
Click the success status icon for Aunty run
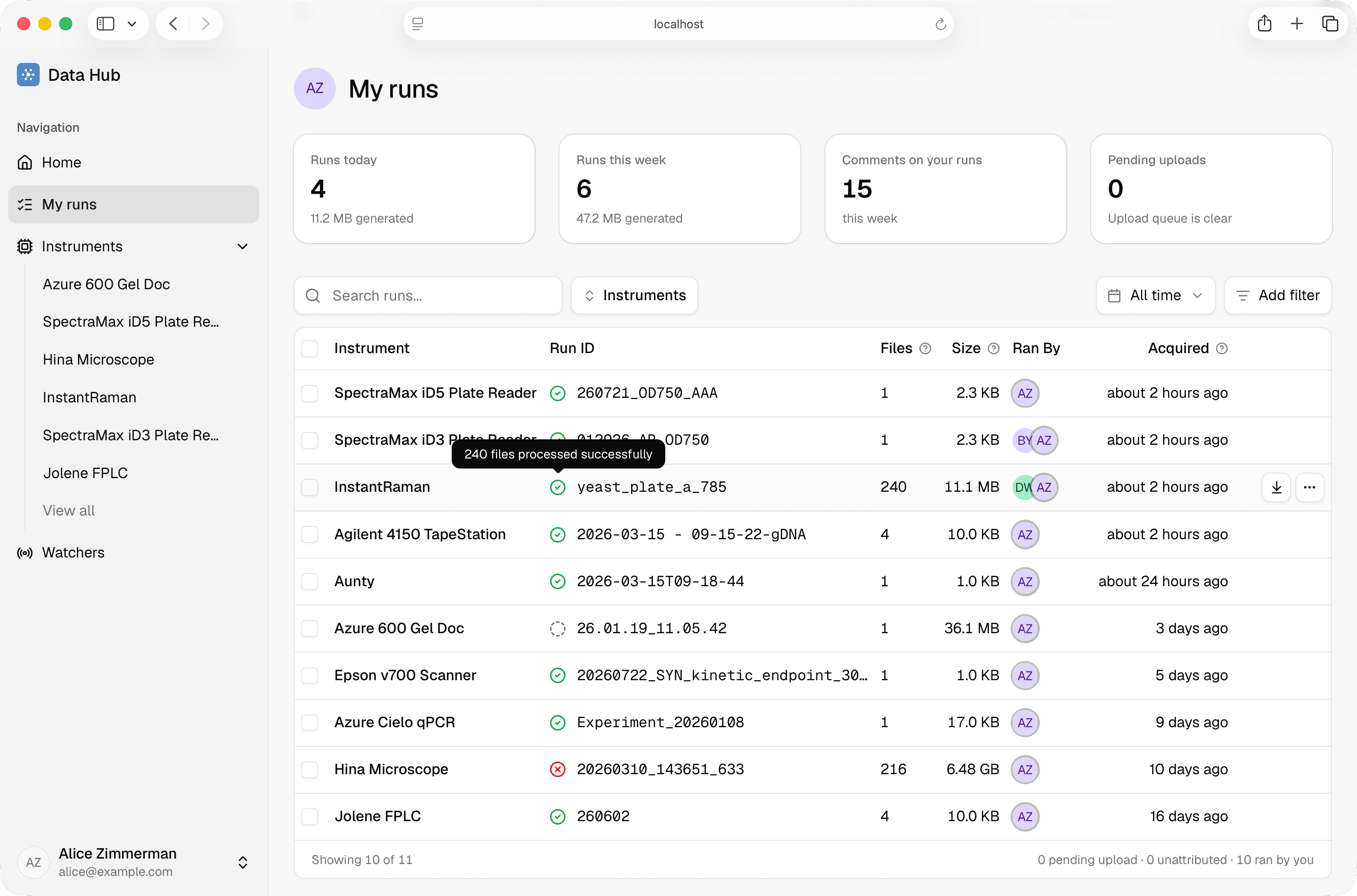click(x=558, y=582)
